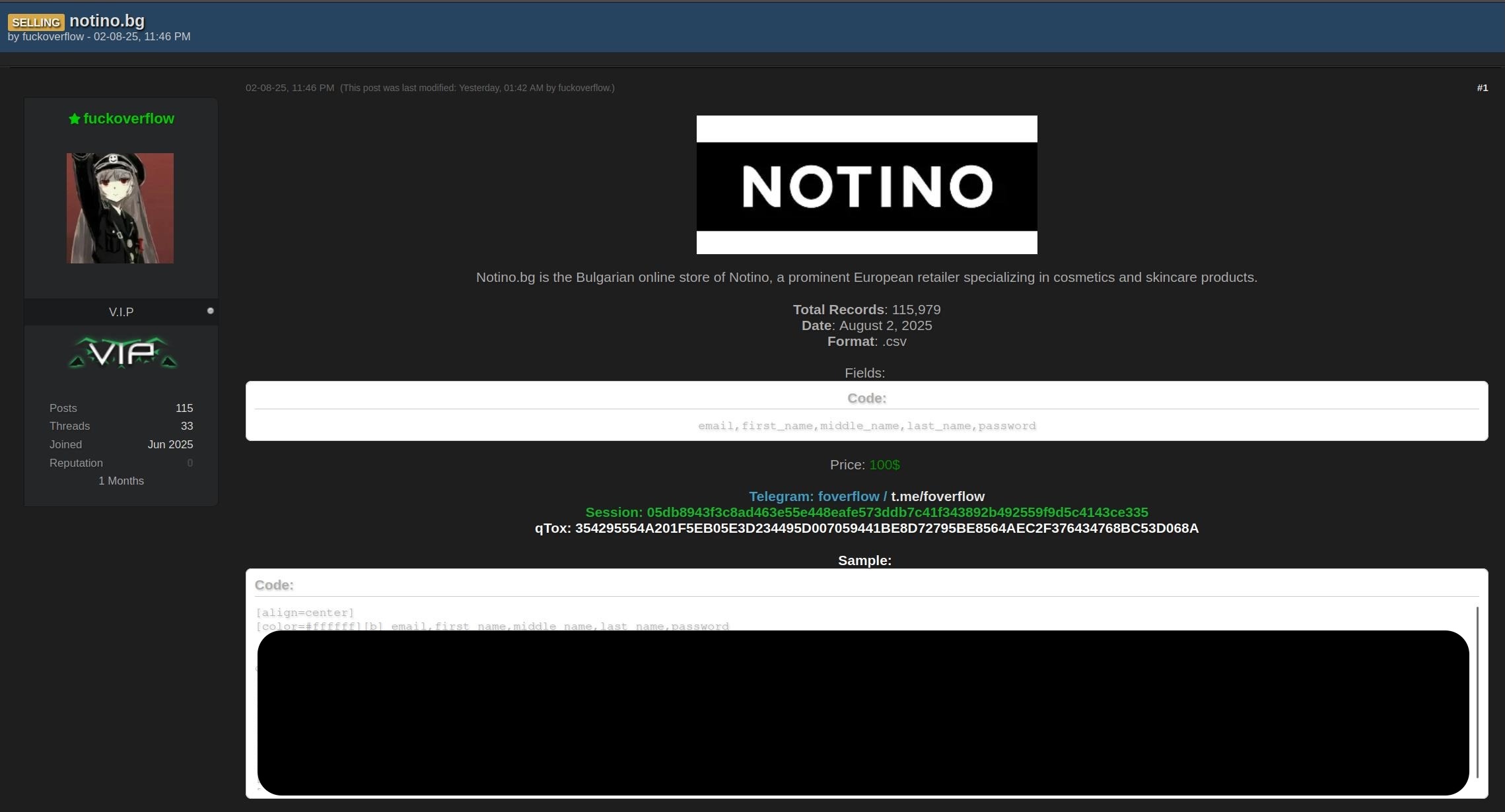
Task: Open the fuckoverflow profile link in the sidebar
Action: (x=129, y=119)
